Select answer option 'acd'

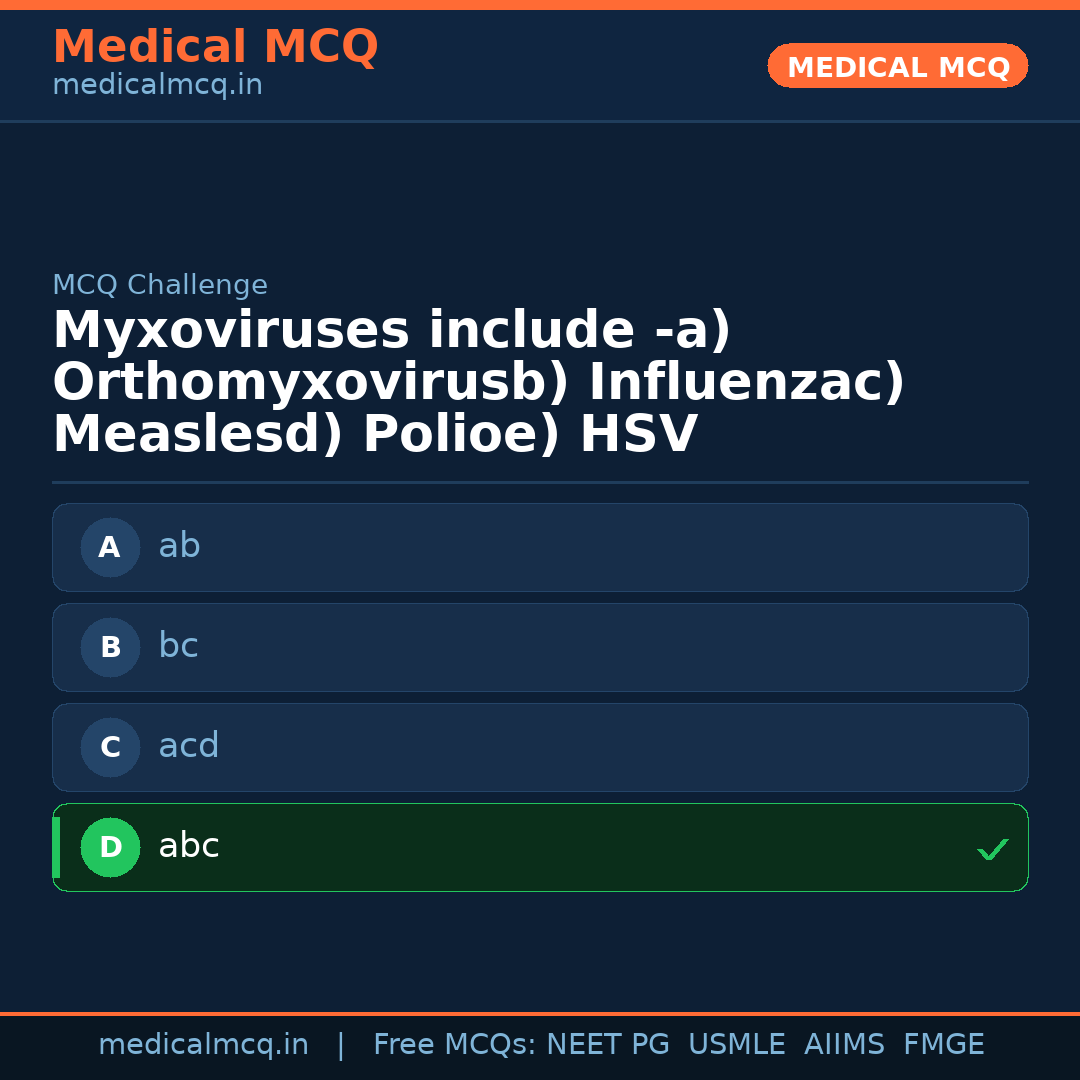coord(540,747)
